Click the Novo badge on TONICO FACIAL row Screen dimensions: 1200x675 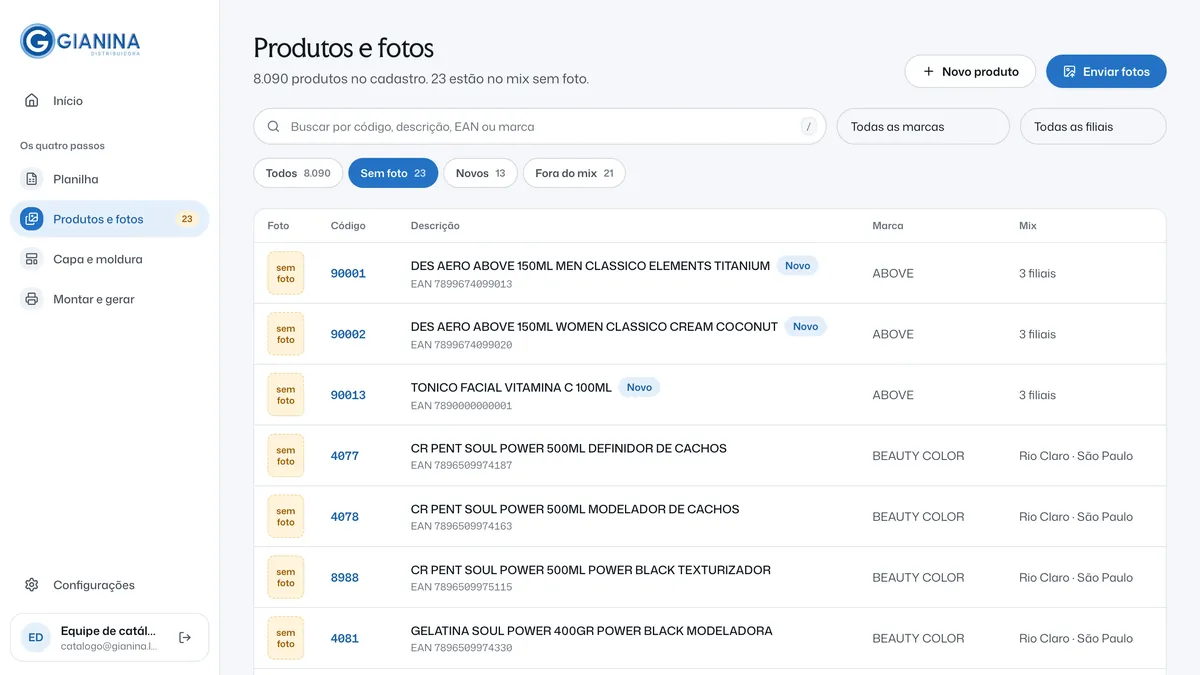[639, 387]
